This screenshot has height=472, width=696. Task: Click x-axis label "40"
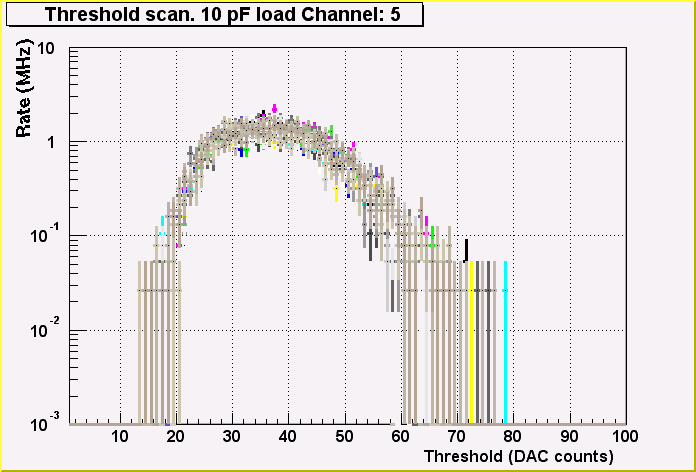coord(289,436)
